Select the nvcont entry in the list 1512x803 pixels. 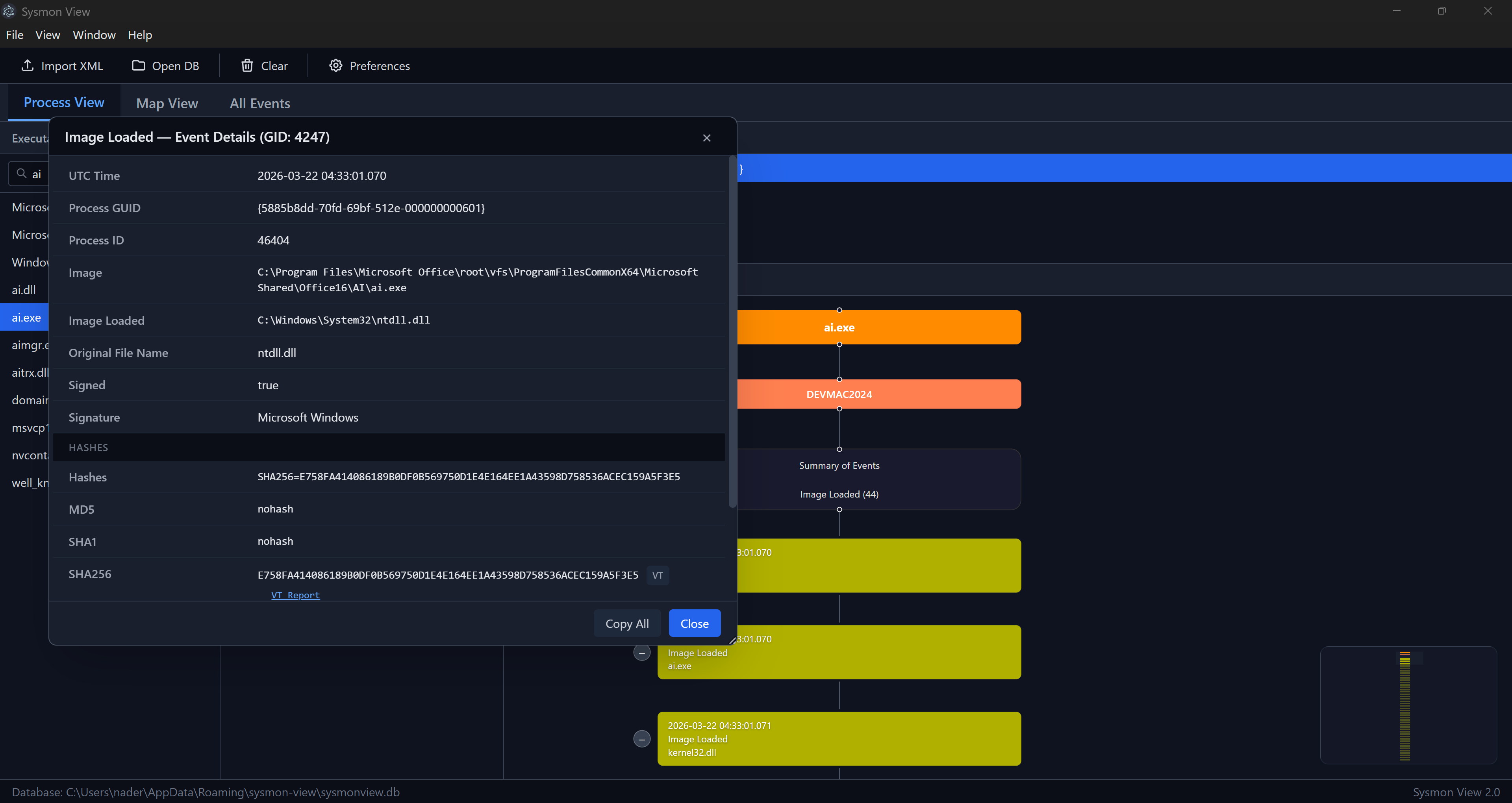(x=24, y=455)
